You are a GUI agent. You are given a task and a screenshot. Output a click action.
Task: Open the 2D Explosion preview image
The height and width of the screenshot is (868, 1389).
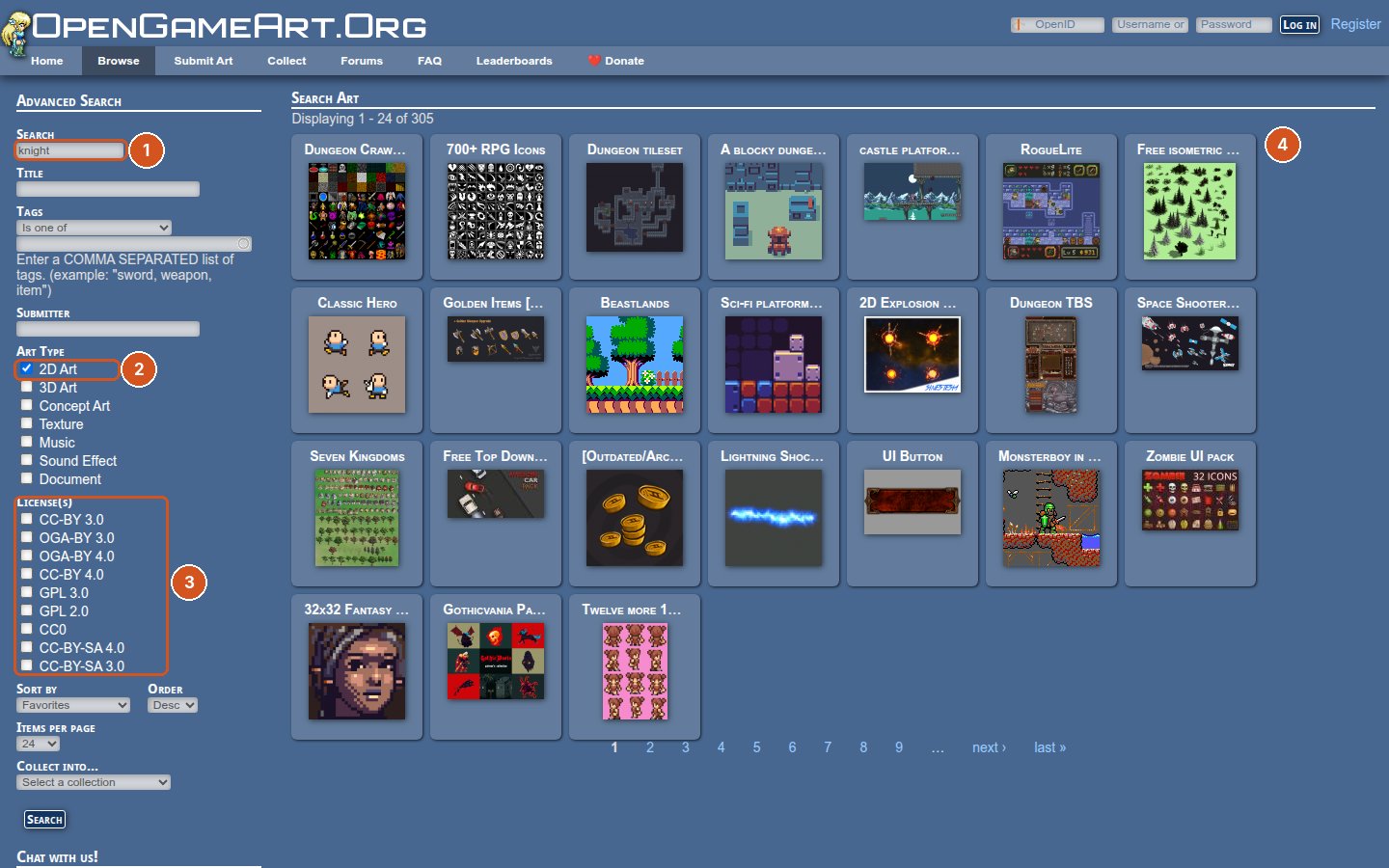pos(912,355)
